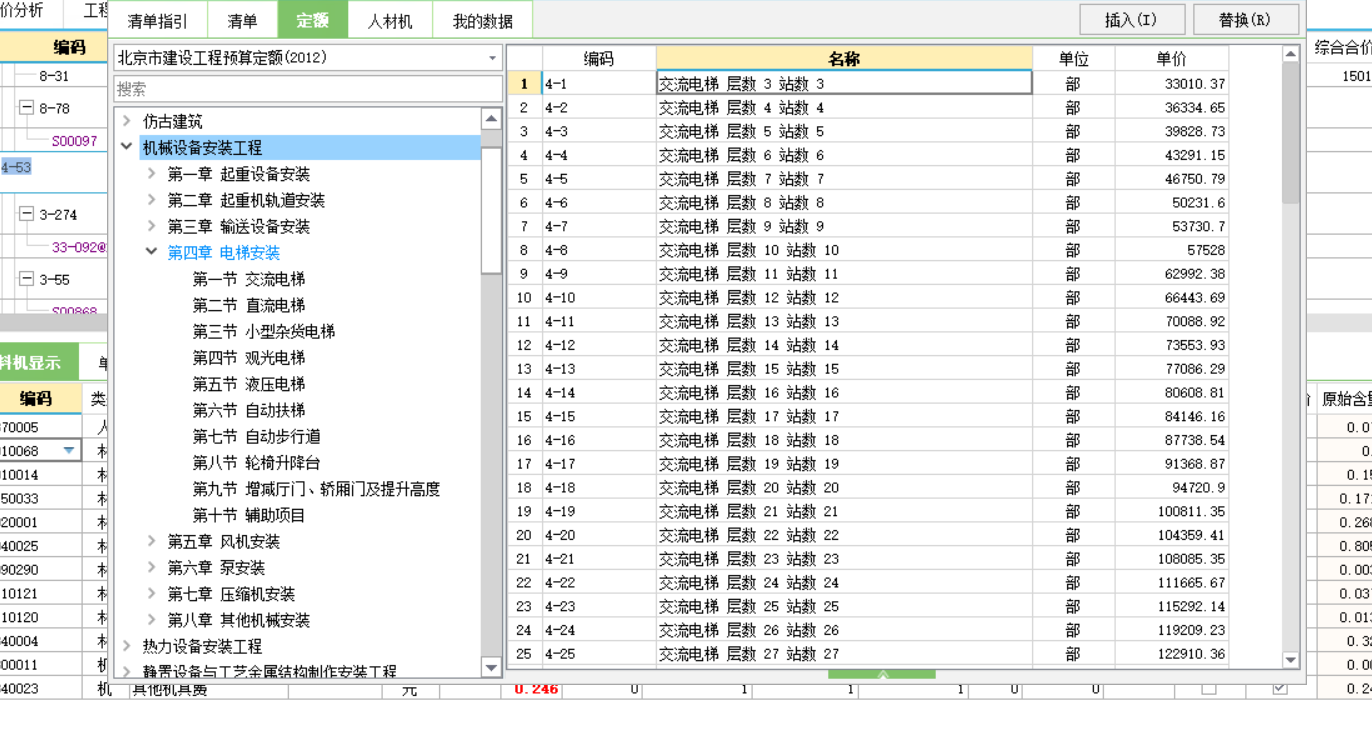The height and width of the screenshot is (748, 1372).
Task: Expand 第七章 压缩机安装 chapter
Action: 151,593
